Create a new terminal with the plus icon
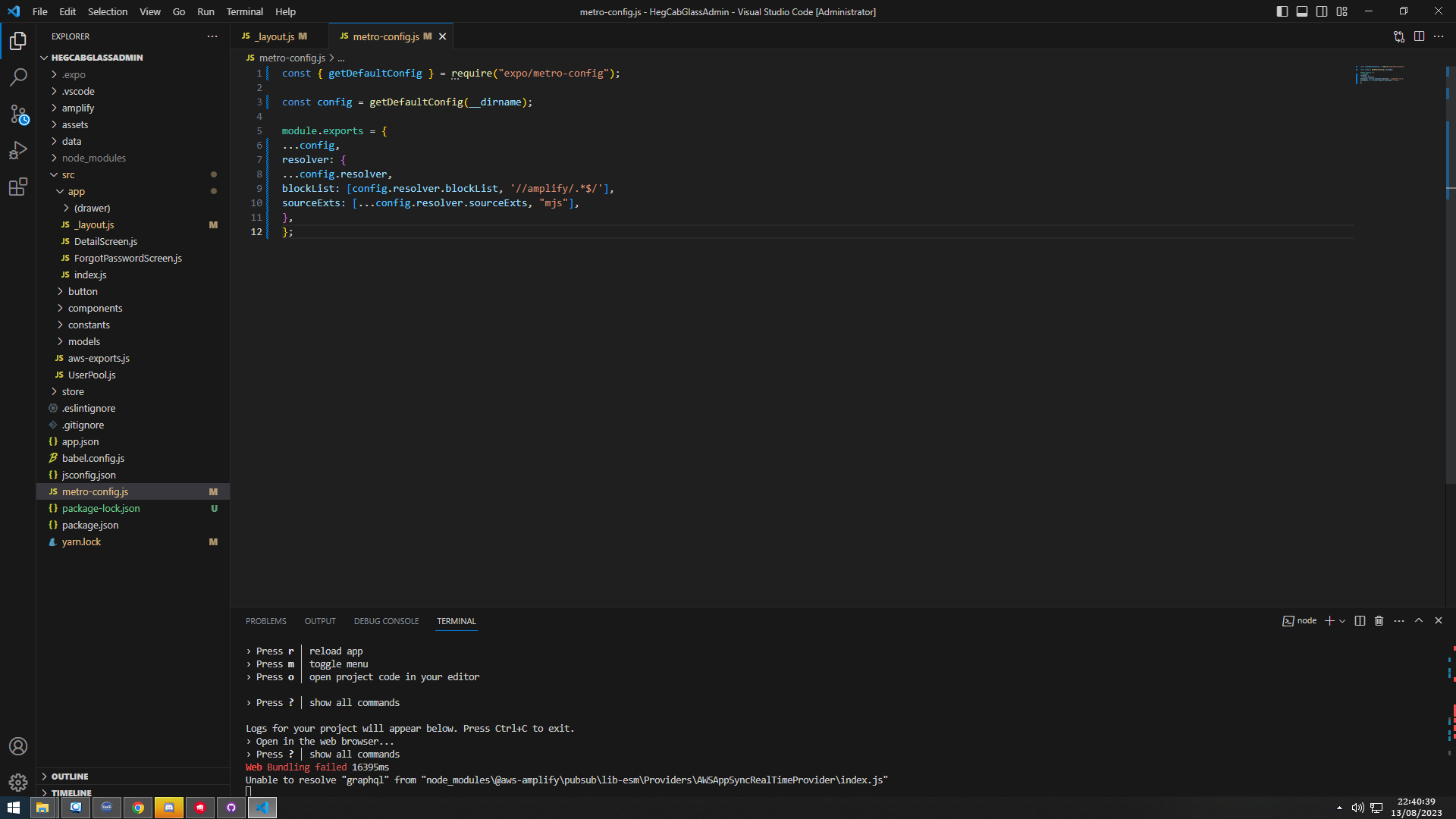This screenshot has height=819, width=1456. point(1328,620)
